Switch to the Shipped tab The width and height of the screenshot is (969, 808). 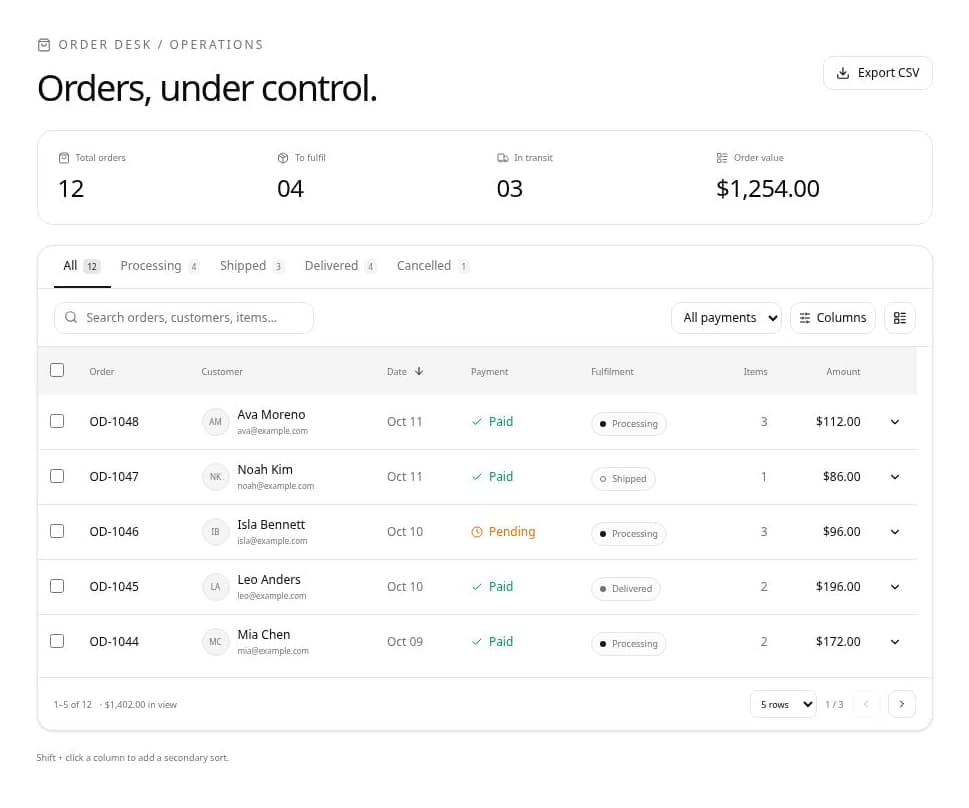tap(252, 266)
